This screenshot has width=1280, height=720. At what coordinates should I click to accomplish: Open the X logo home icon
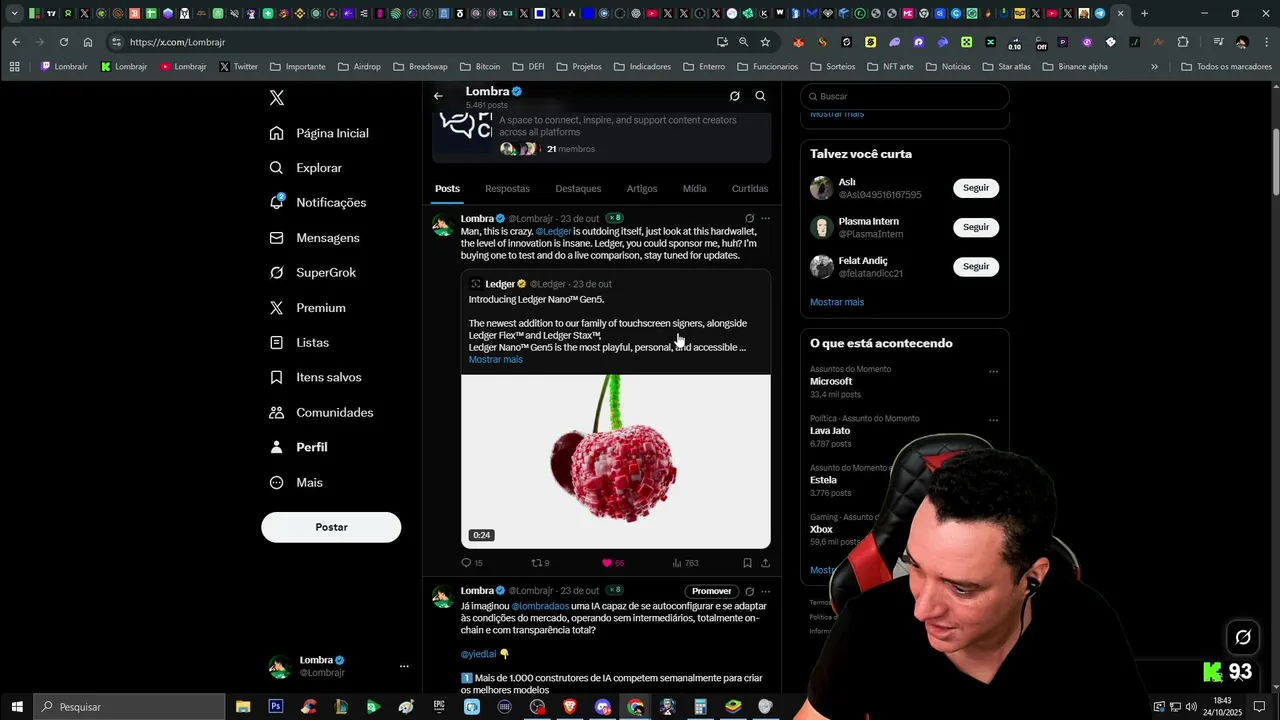point(277,98)
